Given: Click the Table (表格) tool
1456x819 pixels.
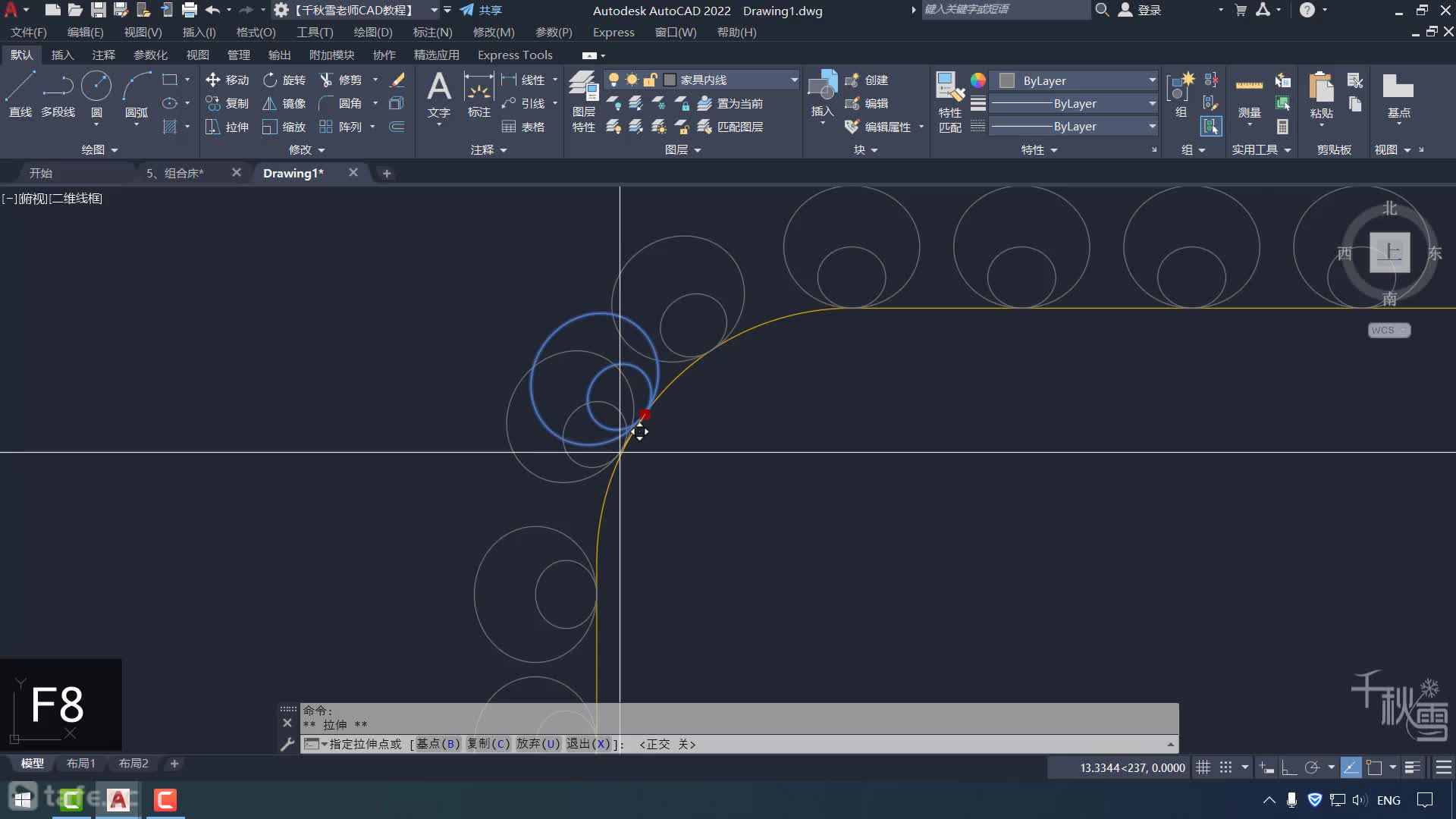Looking at the screenshot, I should click(x=522, y=127).
